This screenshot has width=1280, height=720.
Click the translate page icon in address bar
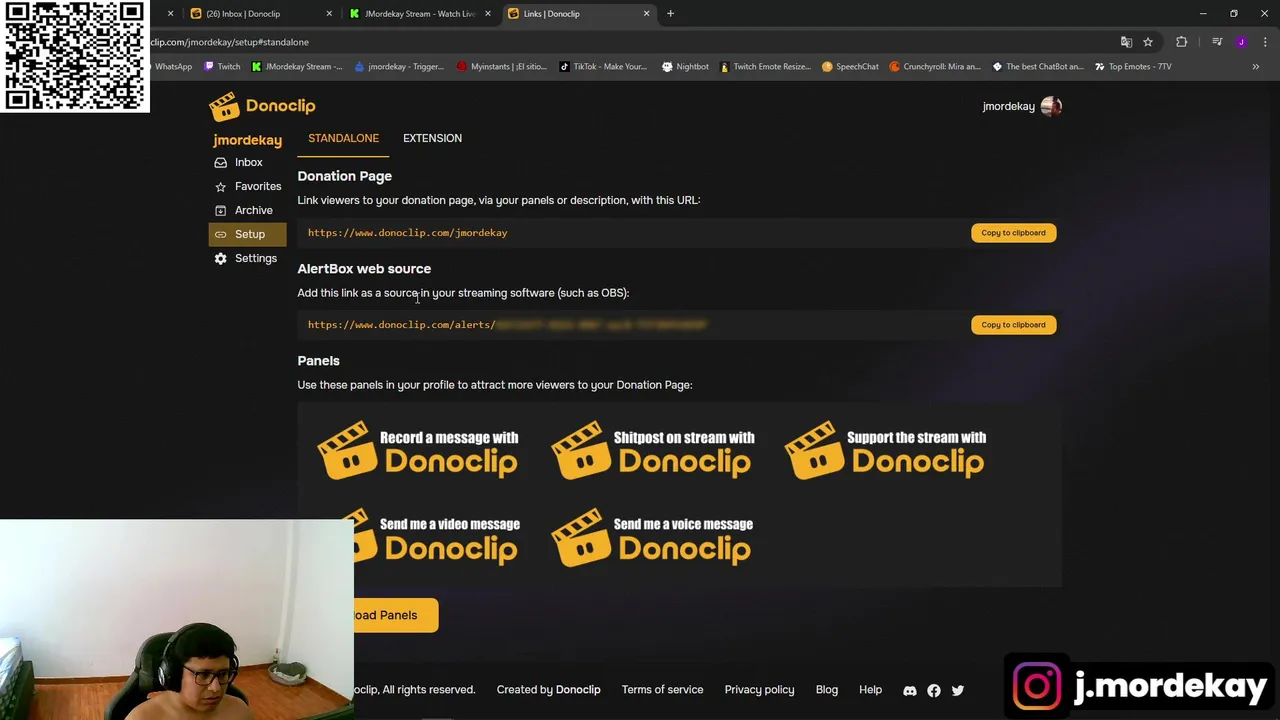click(x=1126, y=42)
